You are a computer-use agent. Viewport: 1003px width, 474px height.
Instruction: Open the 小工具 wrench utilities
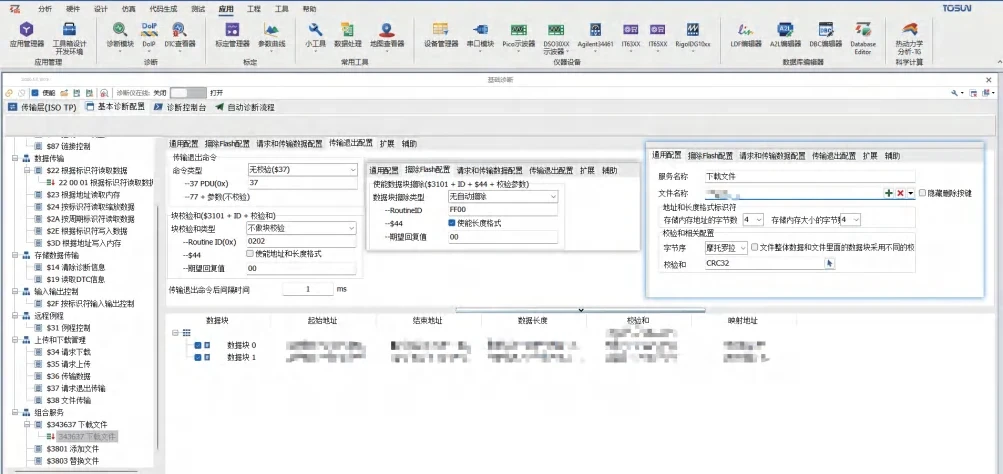(x=314, y=35)
